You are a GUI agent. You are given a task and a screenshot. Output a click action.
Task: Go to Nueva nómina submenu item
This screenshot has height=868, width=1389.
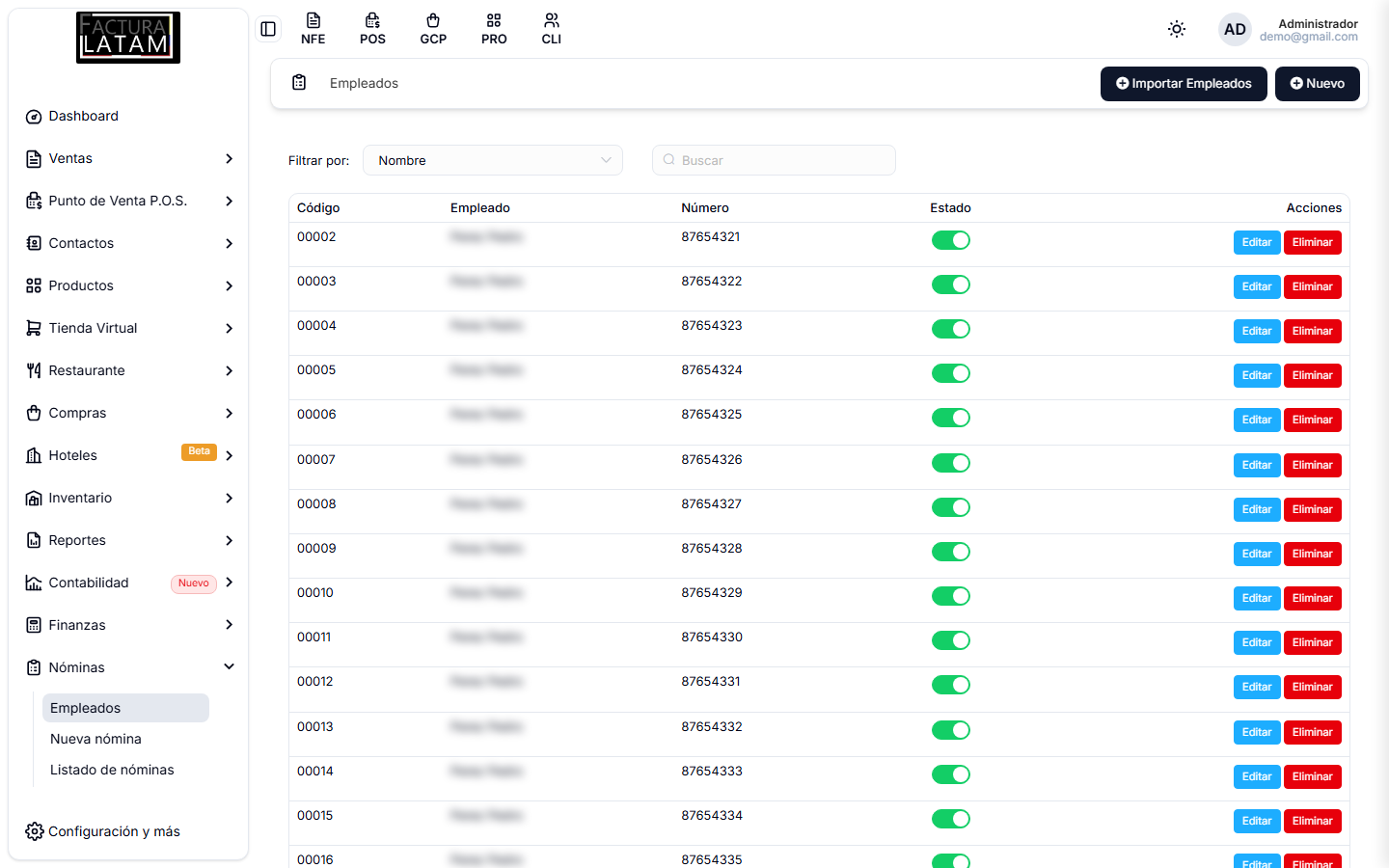pos(95,739)
